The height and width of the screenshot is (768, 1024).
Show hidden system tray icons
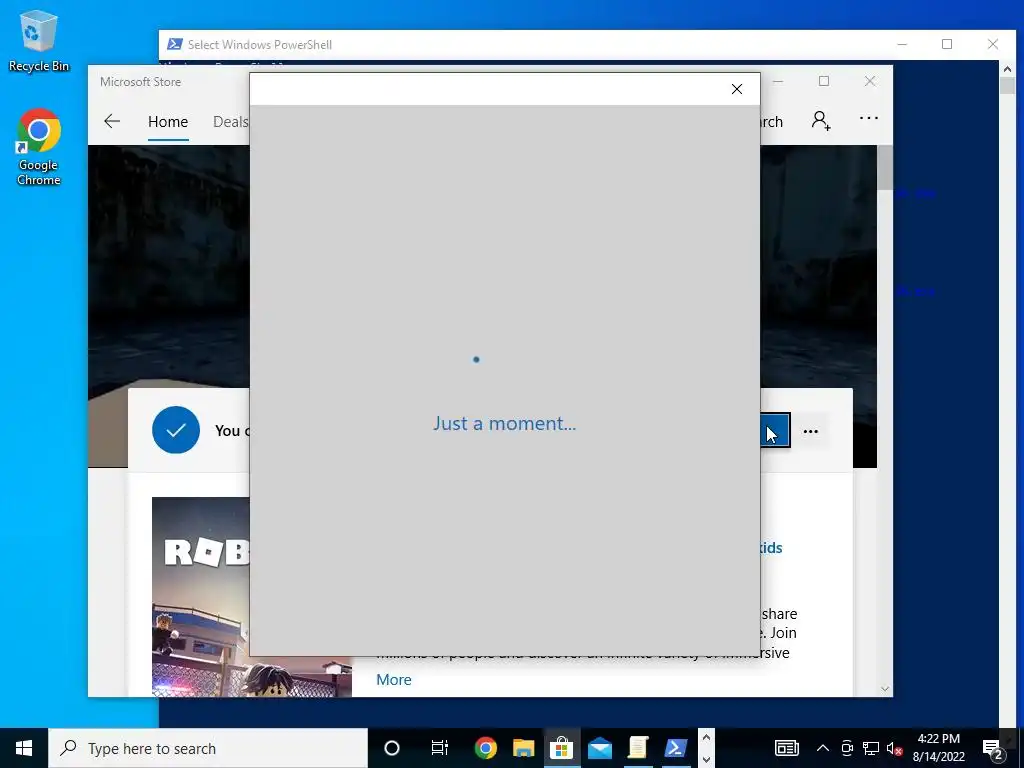[x=823, y=748]
